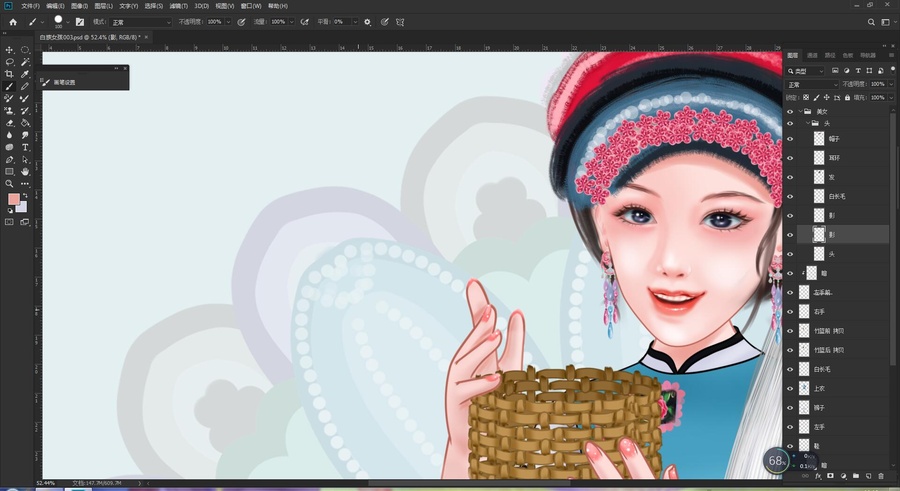Toggle lock transparent pixels icon

click(x=806, y=98)
